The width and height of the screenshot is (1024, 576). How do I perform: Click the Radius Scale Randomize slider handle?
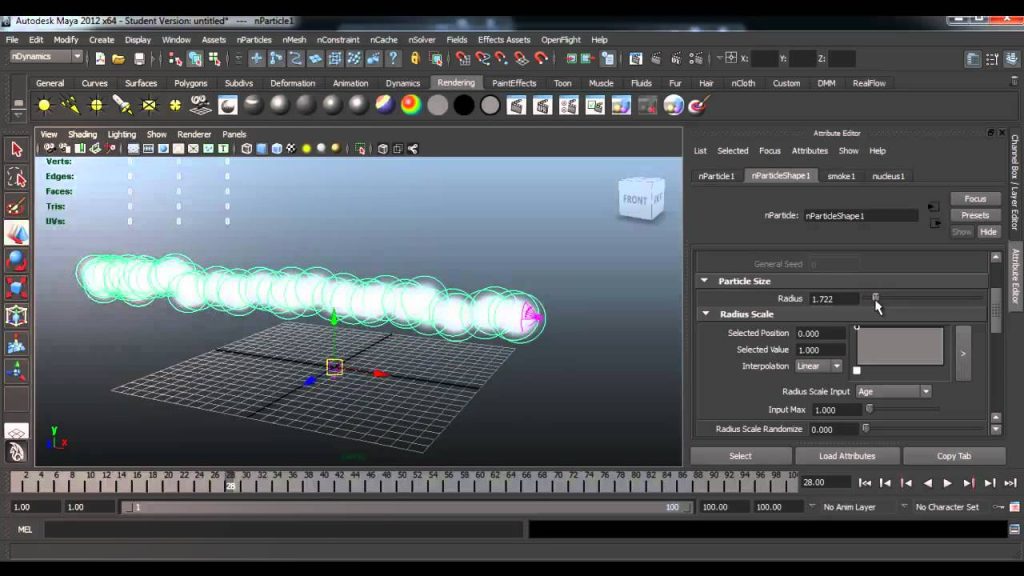pos(866,429)
